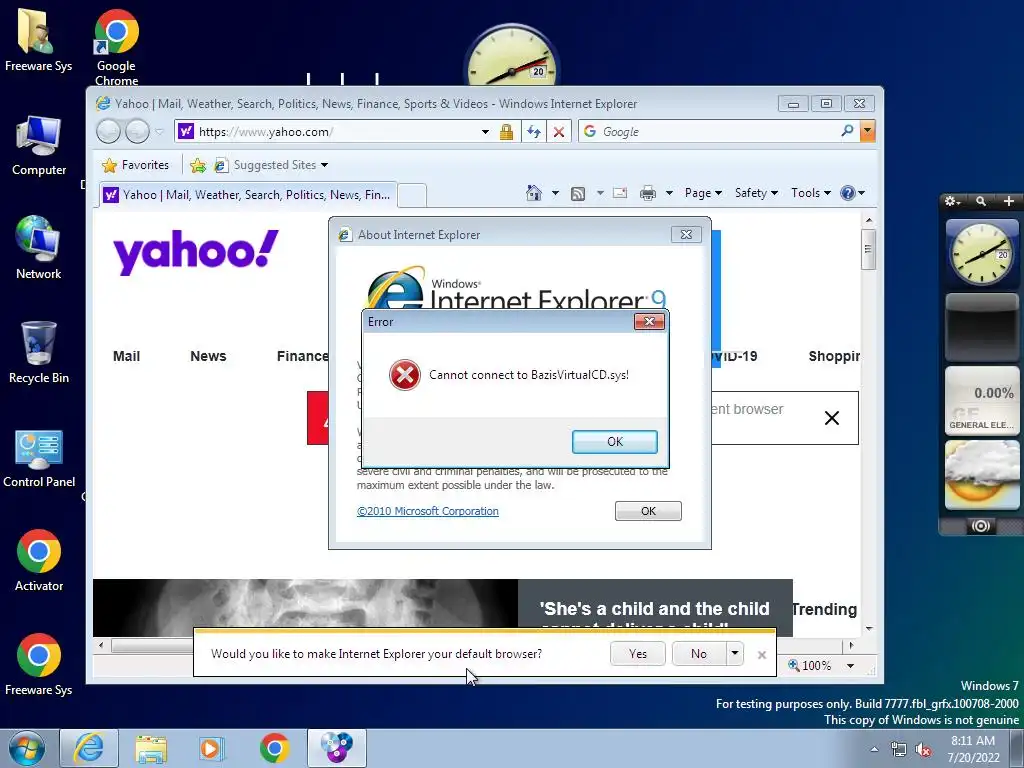The height and width of the screenshot is (768, 1024).
Task: Click Internet Explorer taskbar icon
Action: click(x=89, y=748)
